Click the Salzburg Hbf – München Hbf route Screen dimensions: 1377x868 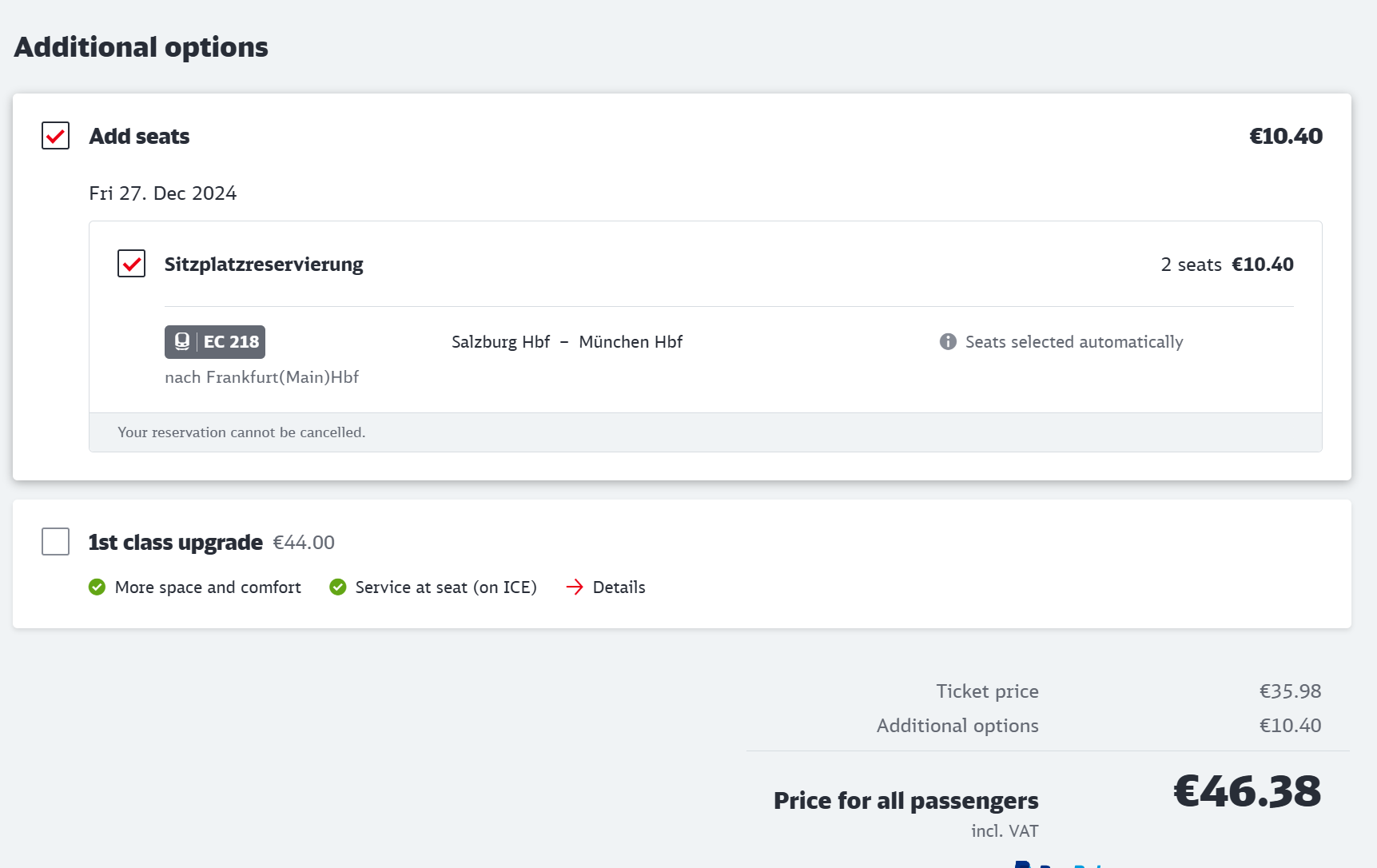[x=567, y=341]
